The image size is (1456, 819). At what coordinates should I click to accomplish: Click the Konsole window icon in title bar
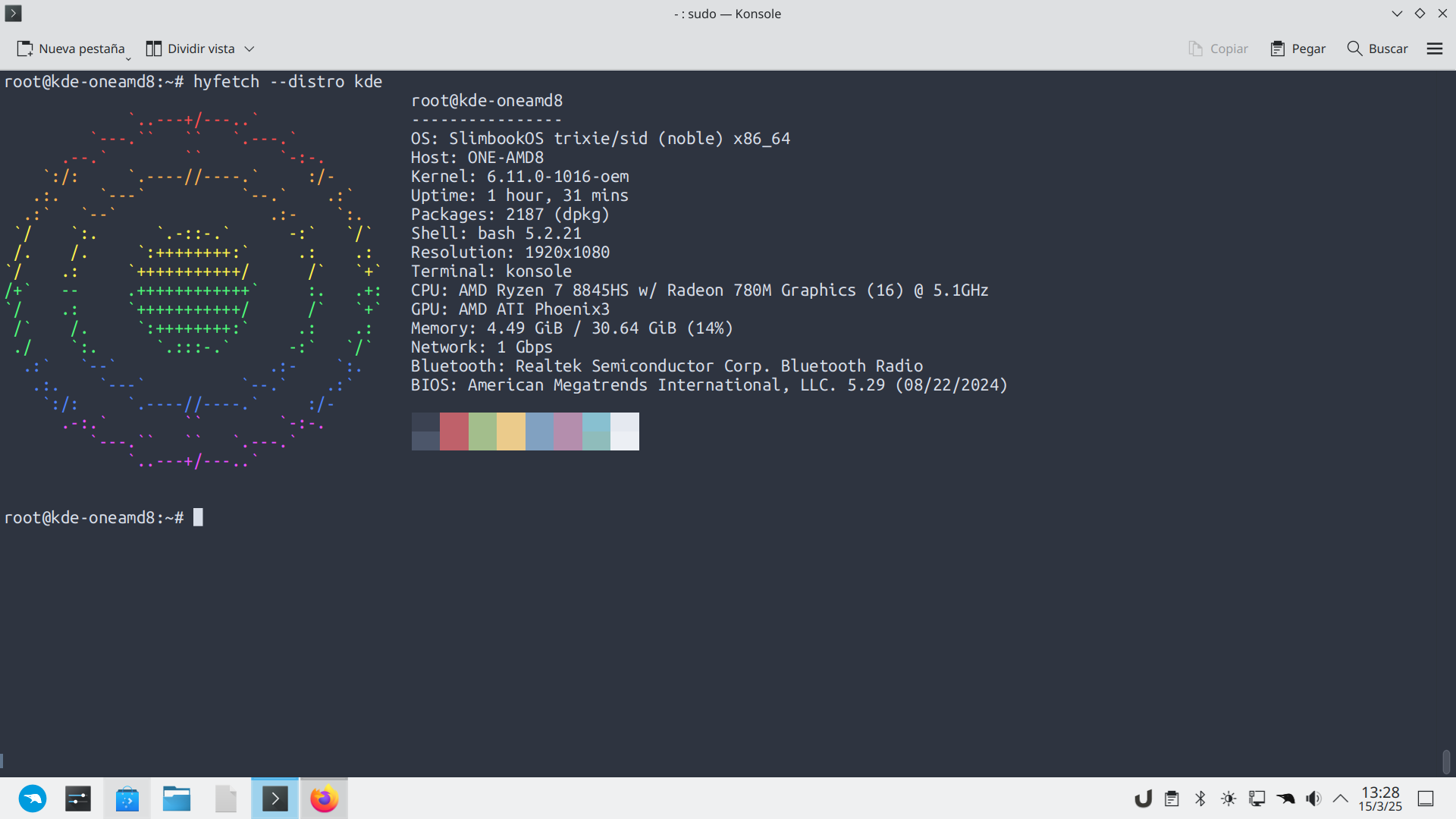[14, 13]
